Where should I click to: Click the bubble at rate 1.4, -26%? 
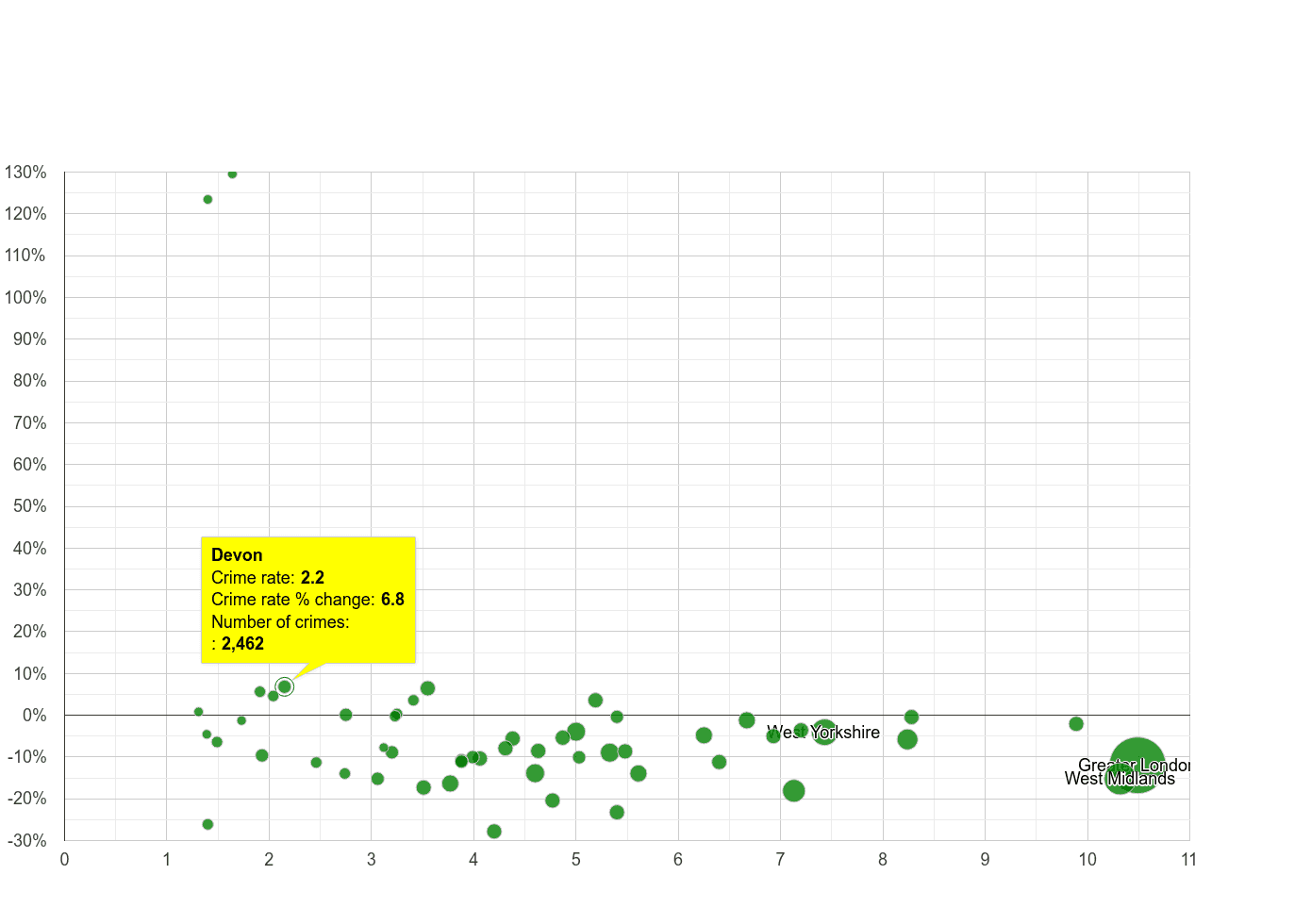click(207, 824)
